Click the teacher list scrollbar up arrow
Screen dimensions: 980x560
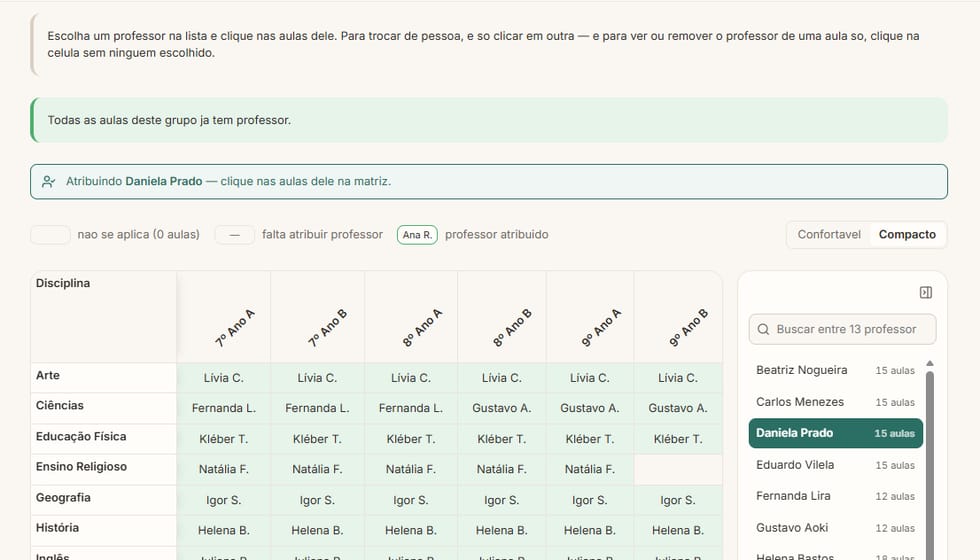929,363
